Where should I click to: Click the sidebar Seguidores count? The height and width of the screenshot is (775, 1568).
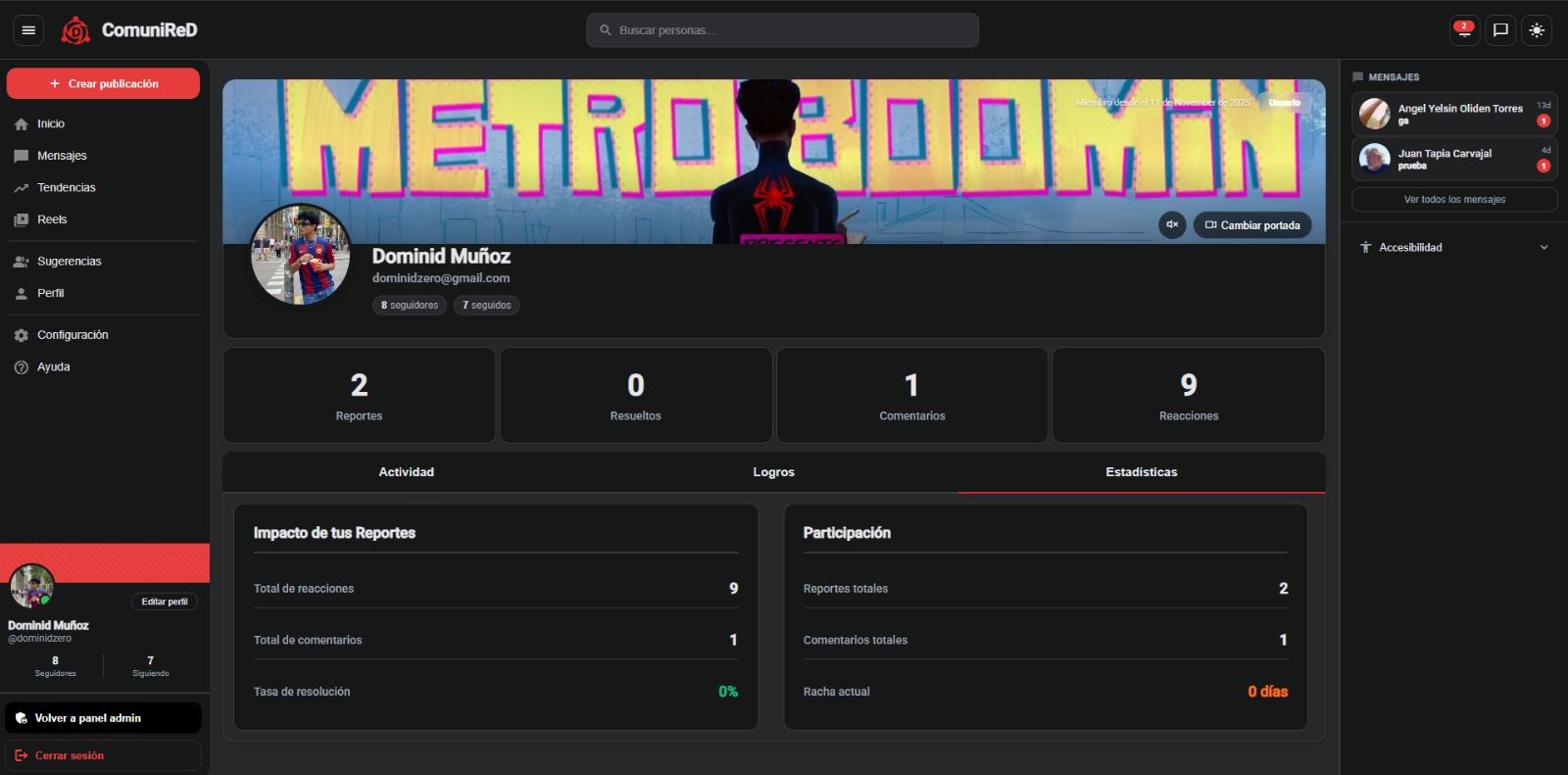(x=55, y=666)
